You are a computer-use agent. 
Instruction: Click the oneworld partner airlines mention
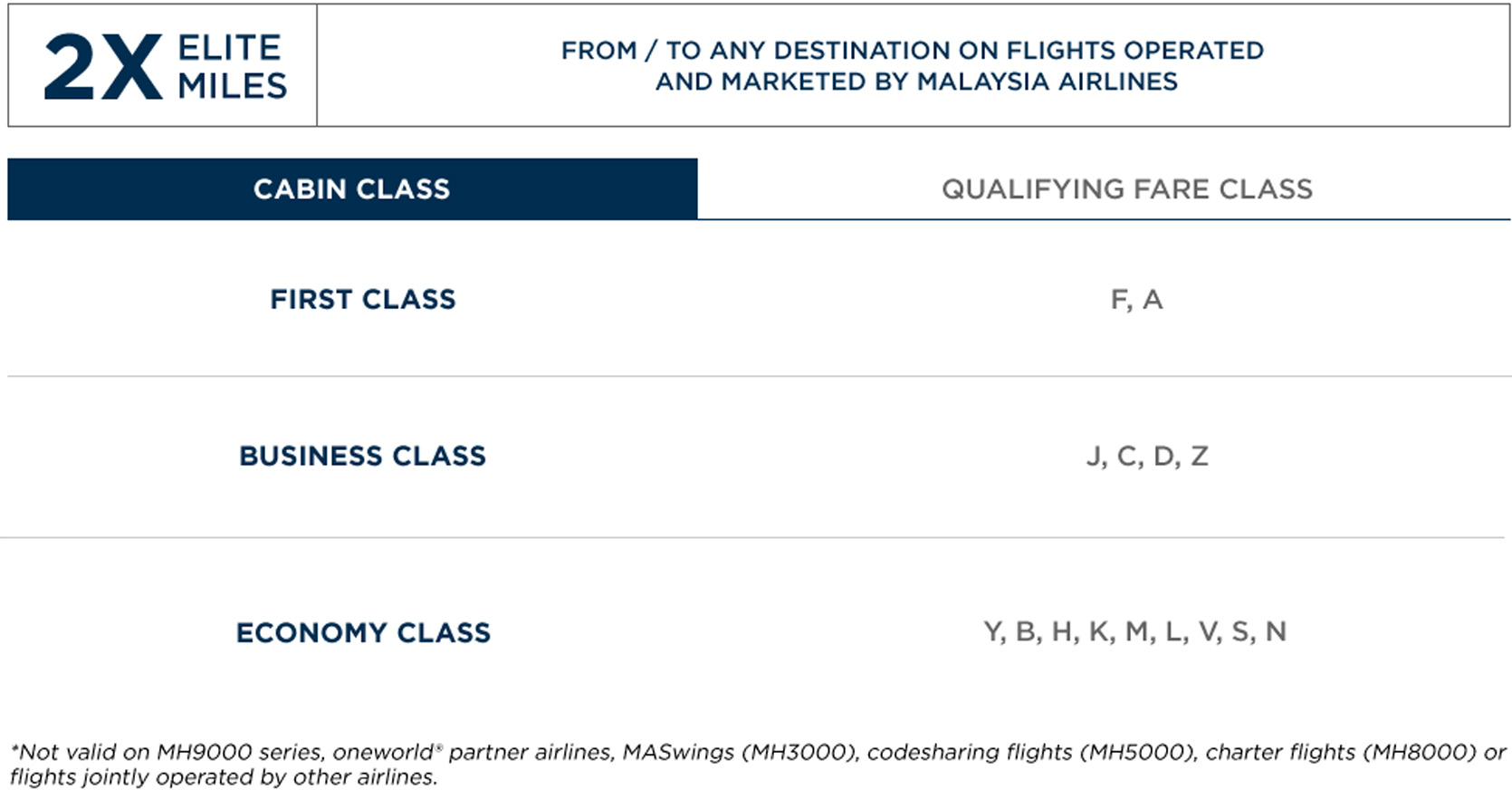point(472,752)
